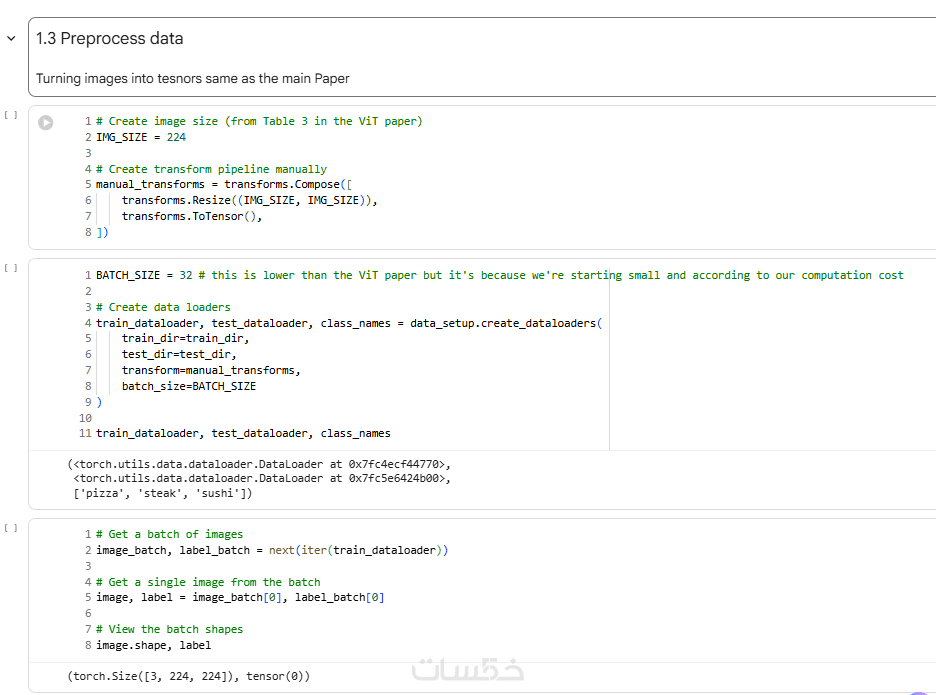Click the next(iter(train_dataloader)) code line
Viewport: 936px width, 695px height.
272,550
